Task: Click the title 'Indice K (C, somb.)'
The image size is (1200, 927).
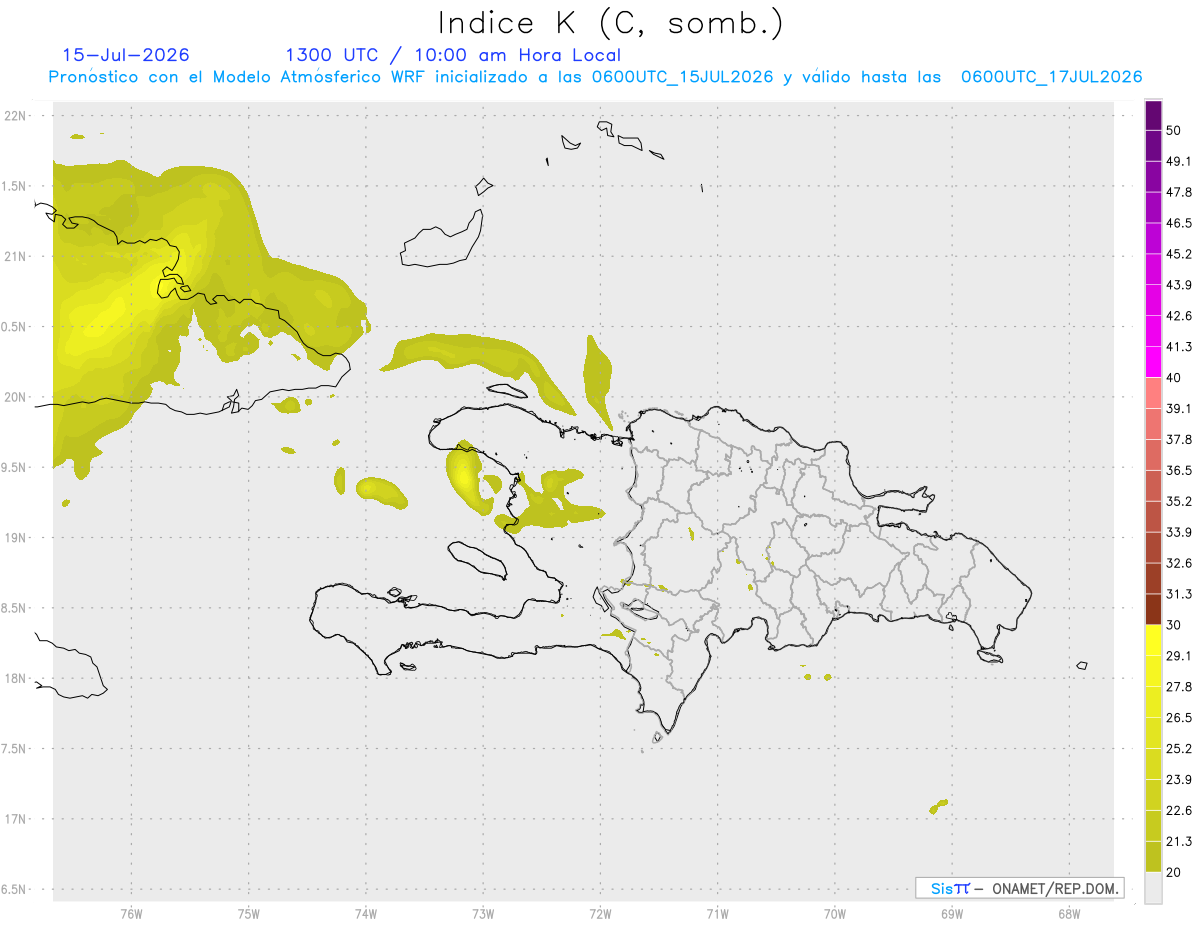Action: 610,24
